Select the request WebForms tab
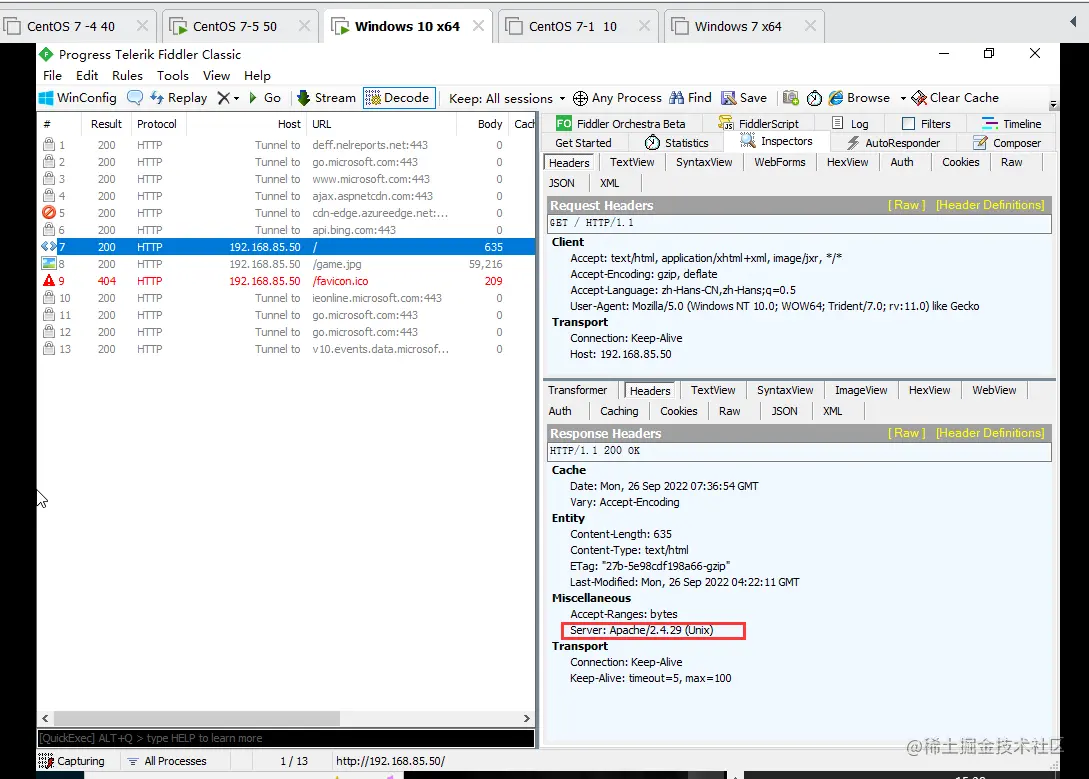The height and width of the screenshot is (779, 1089). coord(779,162)
